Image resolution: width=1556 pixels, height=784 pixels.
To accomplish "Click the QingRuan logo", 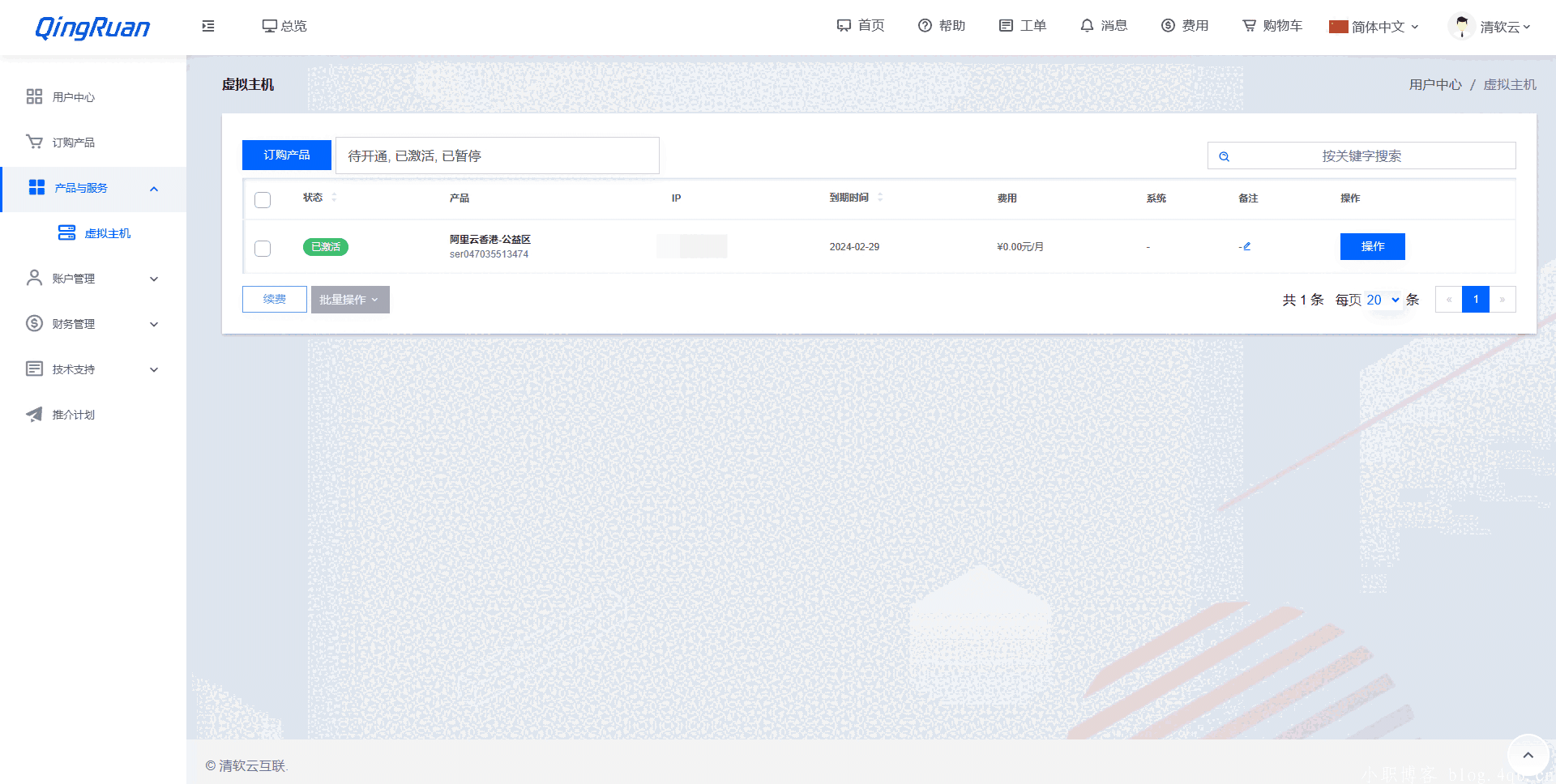I will tap(92, 28).
